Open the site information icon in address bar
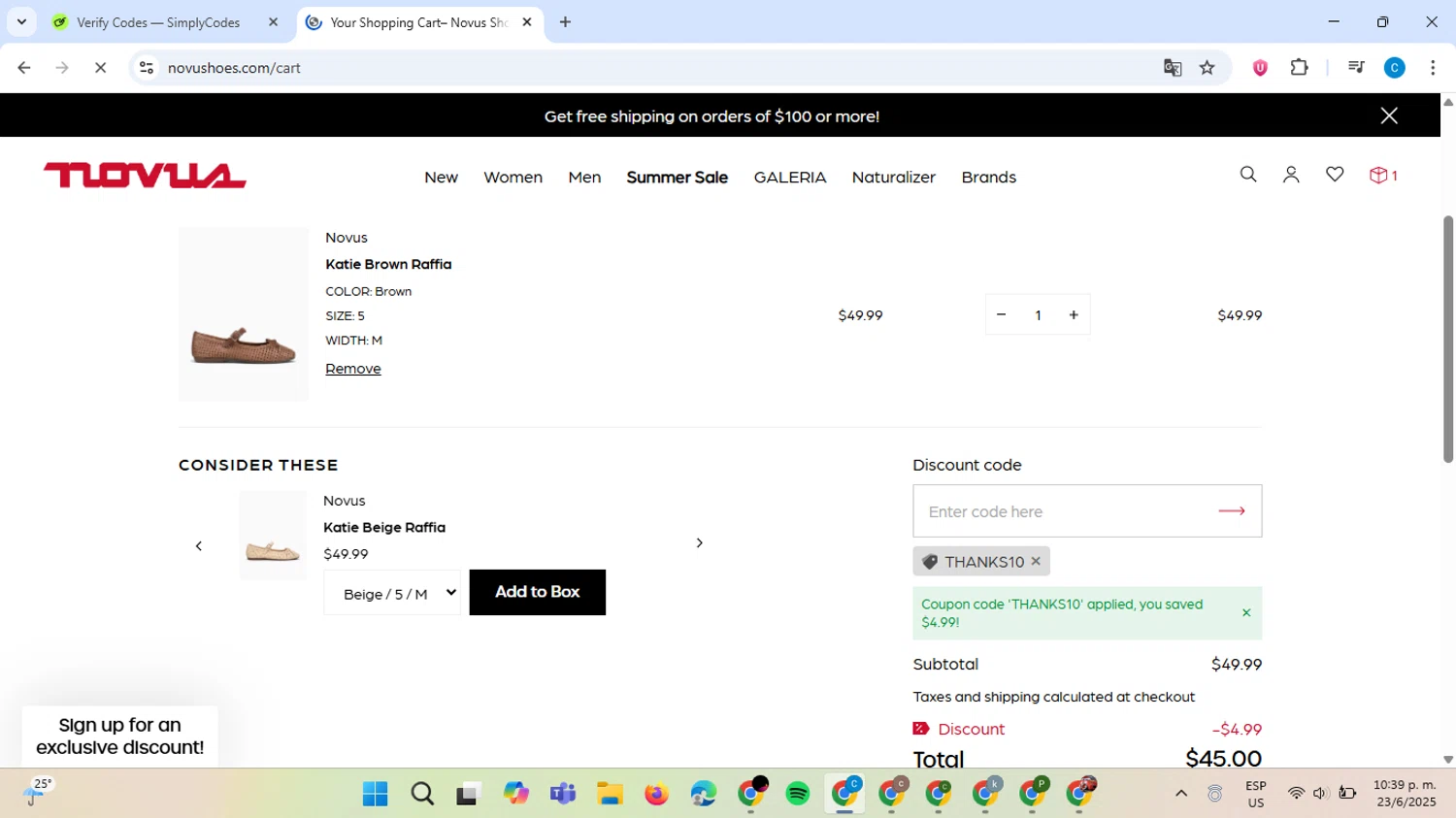Image resolution: width=1456 pixels, height=818 pixels. click(147, 68)
